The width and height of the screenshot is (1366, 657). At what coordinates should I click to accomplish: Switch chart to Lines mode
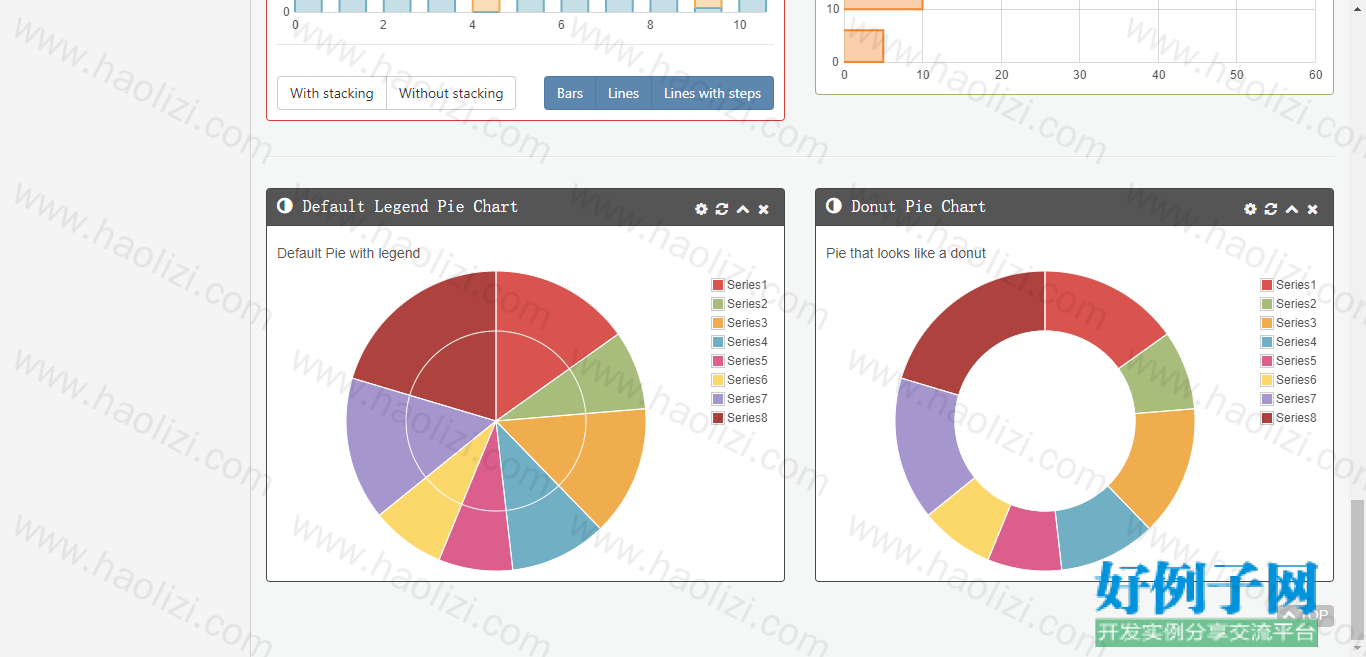tap(623, 93)
